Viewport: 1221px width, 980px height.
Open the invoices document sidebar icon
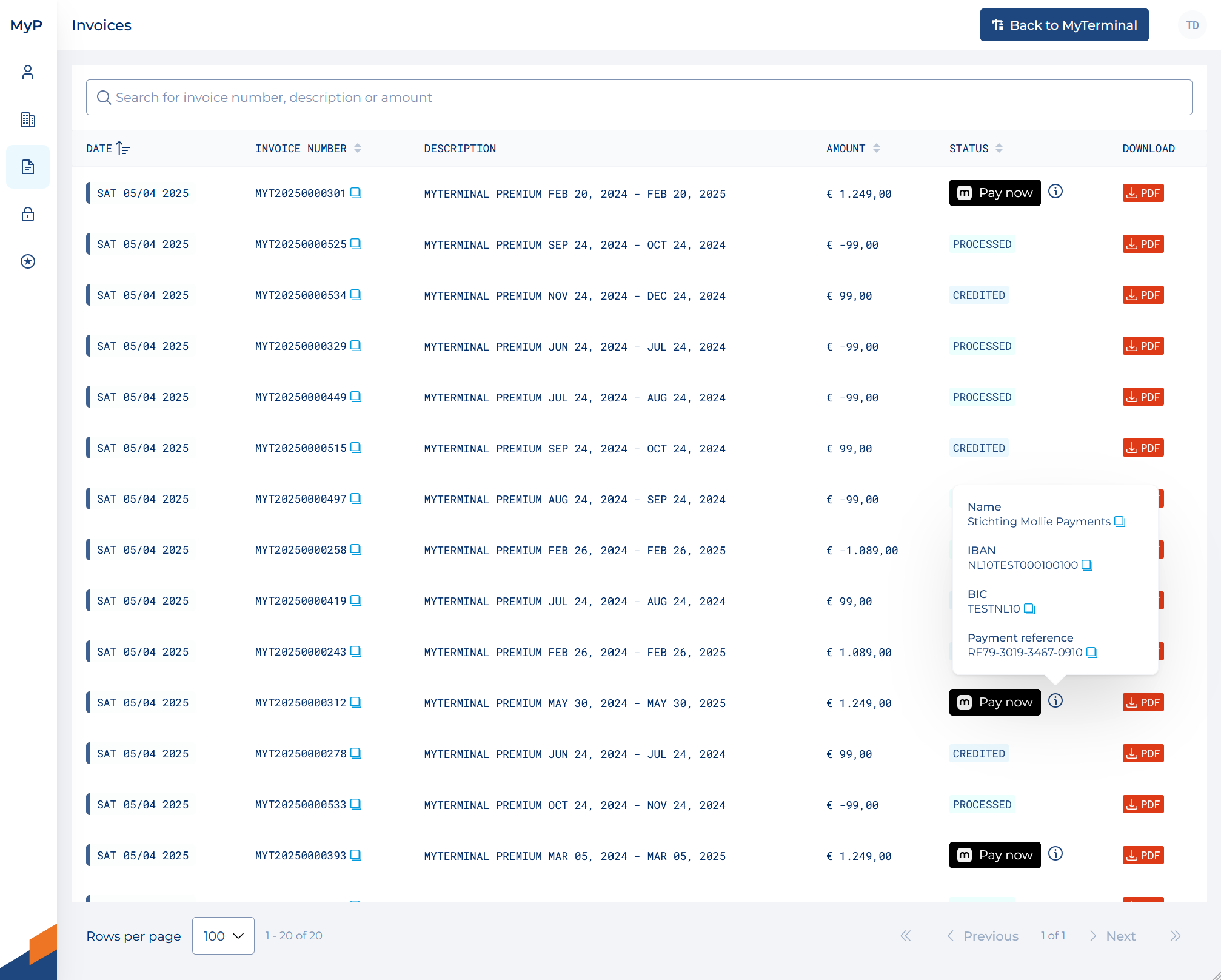pyautogui.click(x=28, y=167)
